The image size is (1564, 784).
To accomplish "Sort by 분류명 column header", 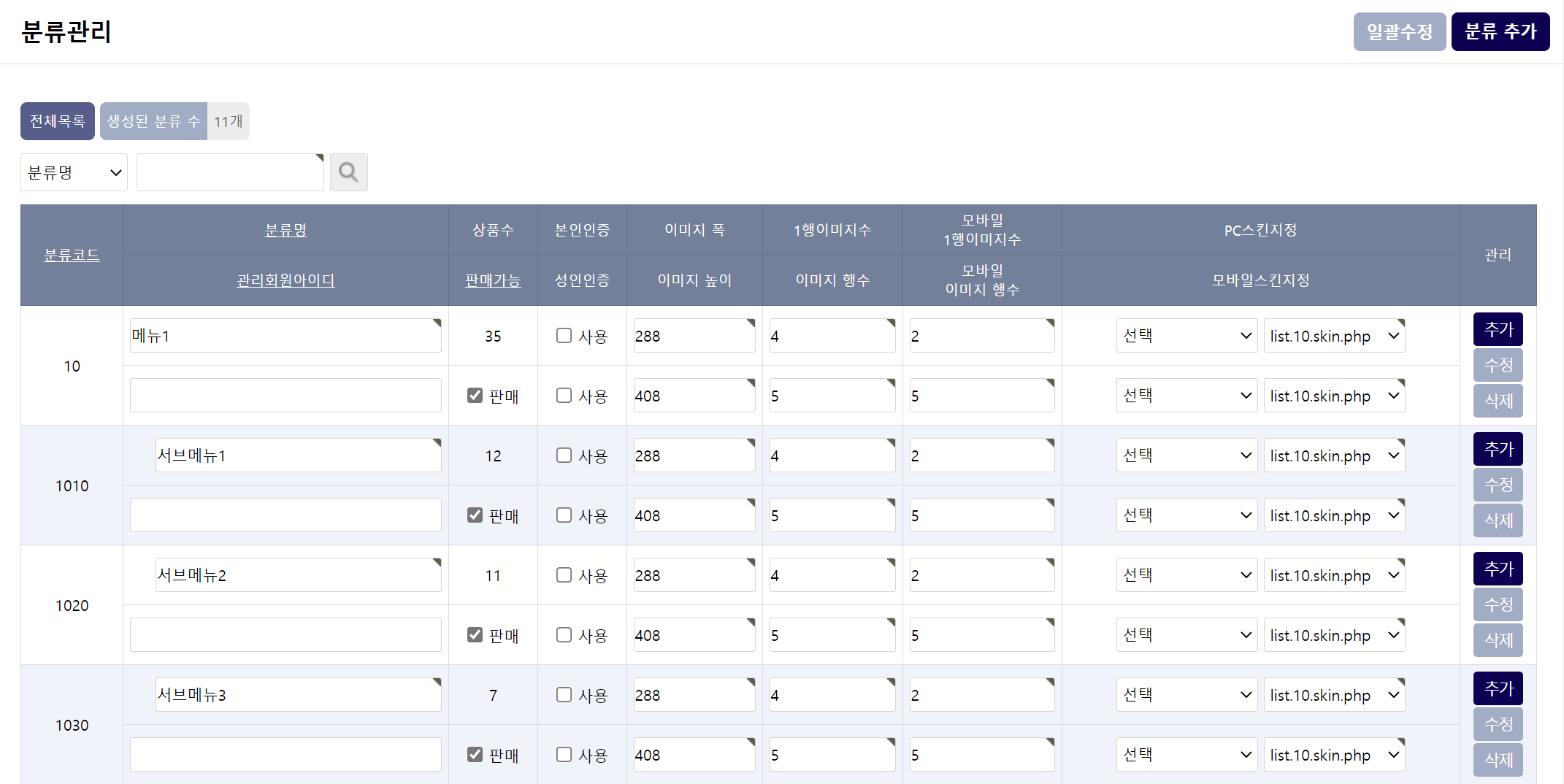I will [285, 230].
